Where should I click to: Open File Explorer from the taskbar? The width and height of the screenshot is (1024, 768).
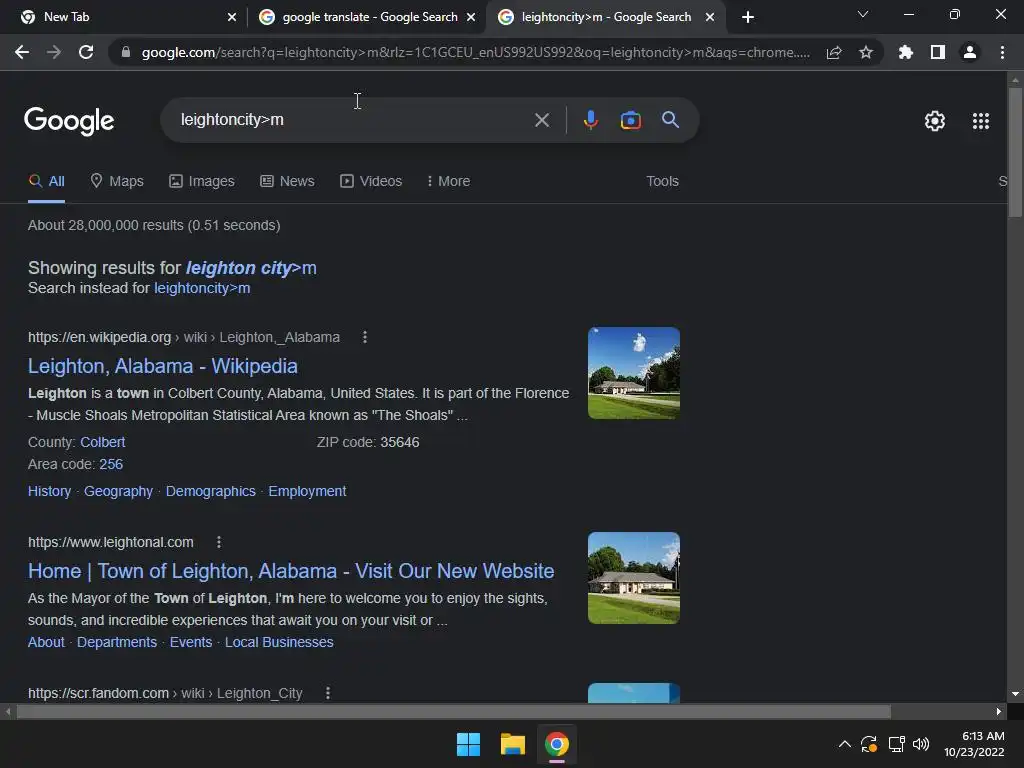(x=513, y=744)
